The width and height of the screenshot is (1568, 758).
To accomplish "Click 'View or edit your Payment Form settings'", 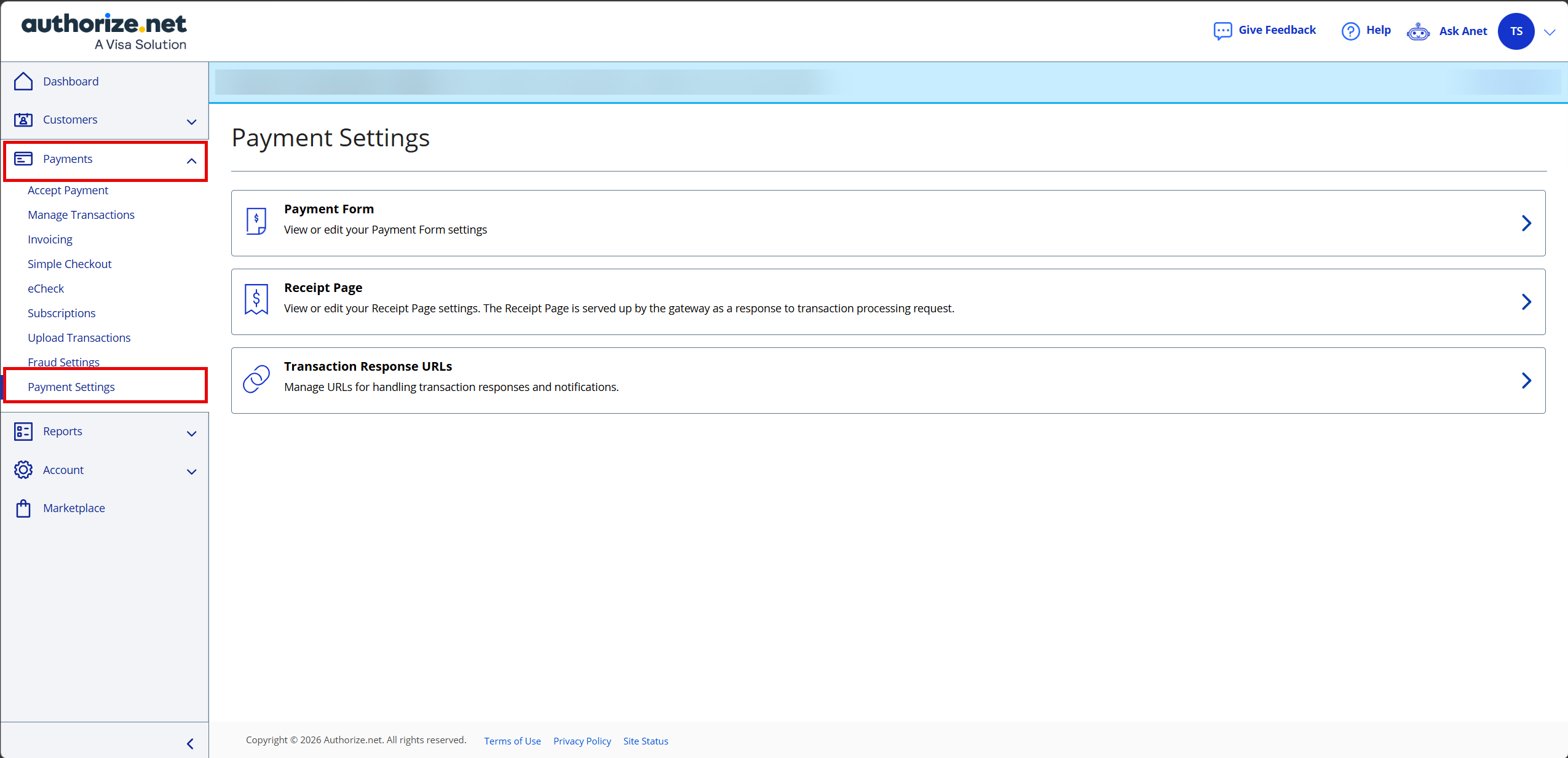I will (x=386, y=230).
